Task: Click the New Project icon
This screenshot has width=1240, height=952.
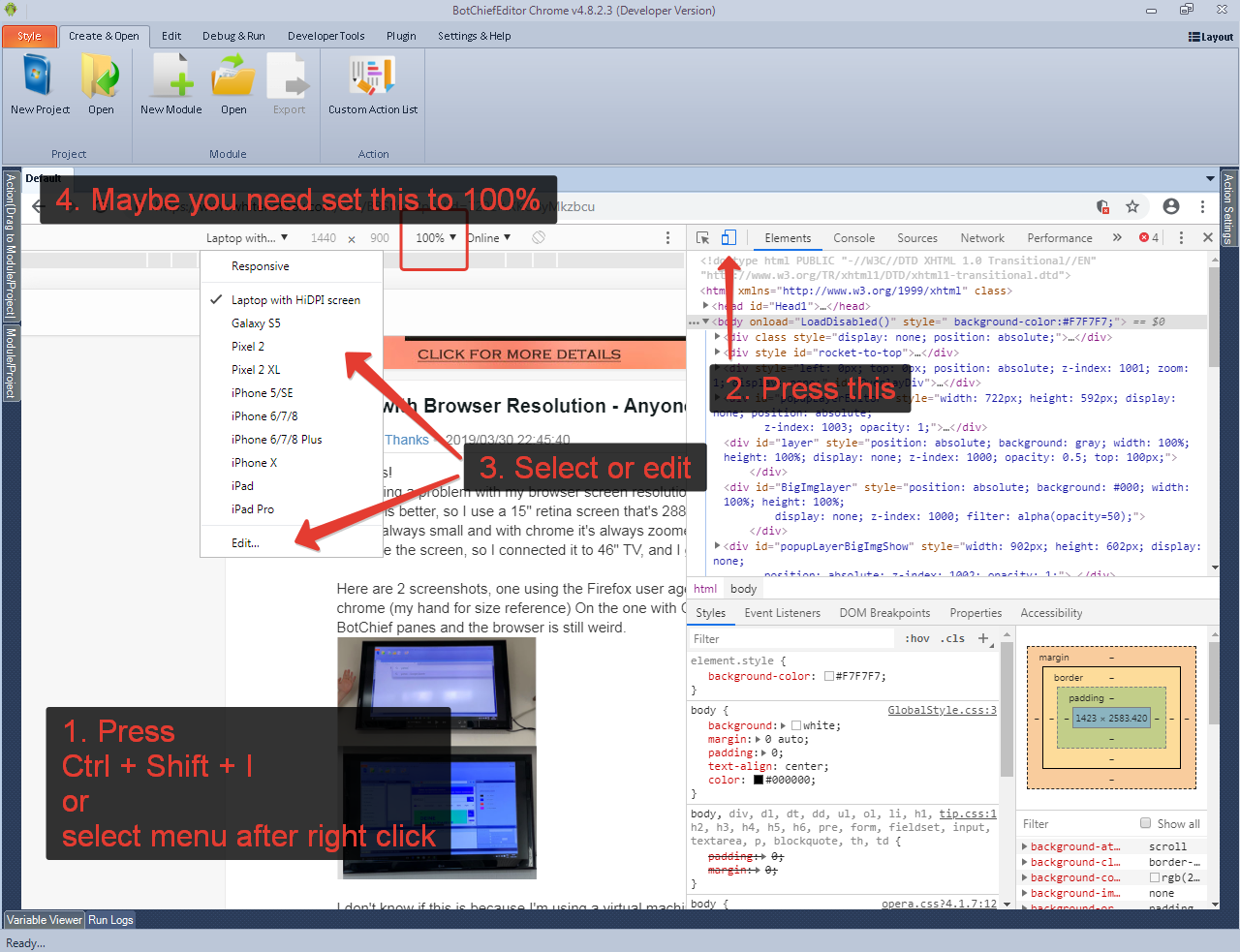Action: pyautogui.click(x=39, y=77)
